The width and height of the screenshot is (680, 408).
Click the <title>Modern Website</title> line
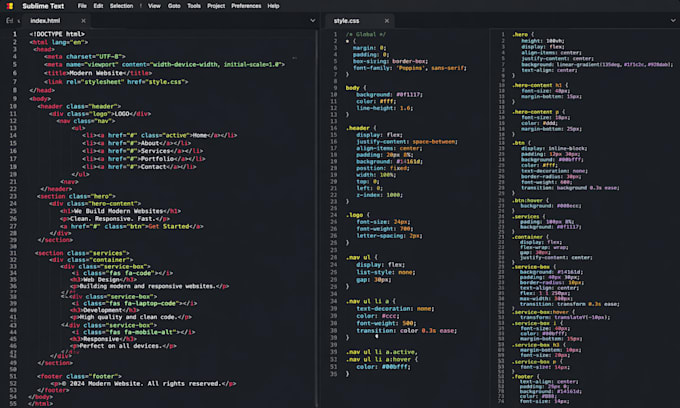(x=98, y=73)
